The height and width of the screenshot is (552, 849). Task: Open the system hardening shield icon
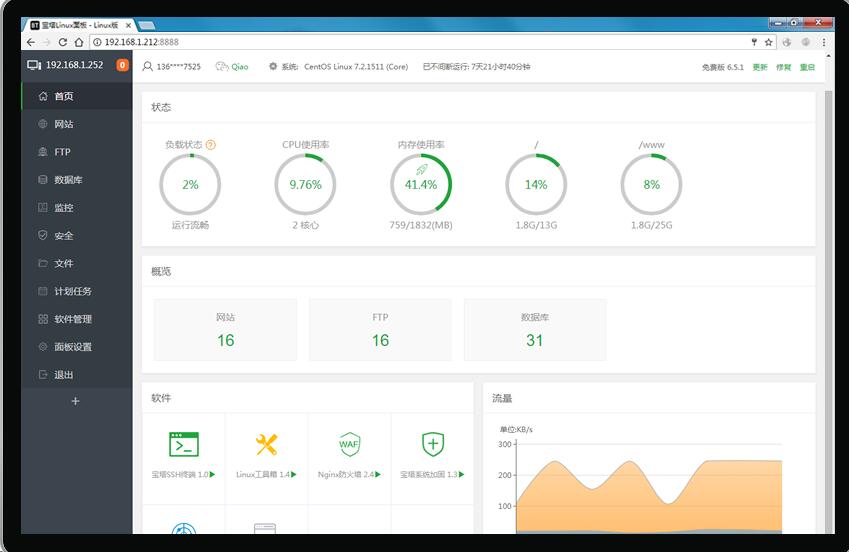point(432,444)
